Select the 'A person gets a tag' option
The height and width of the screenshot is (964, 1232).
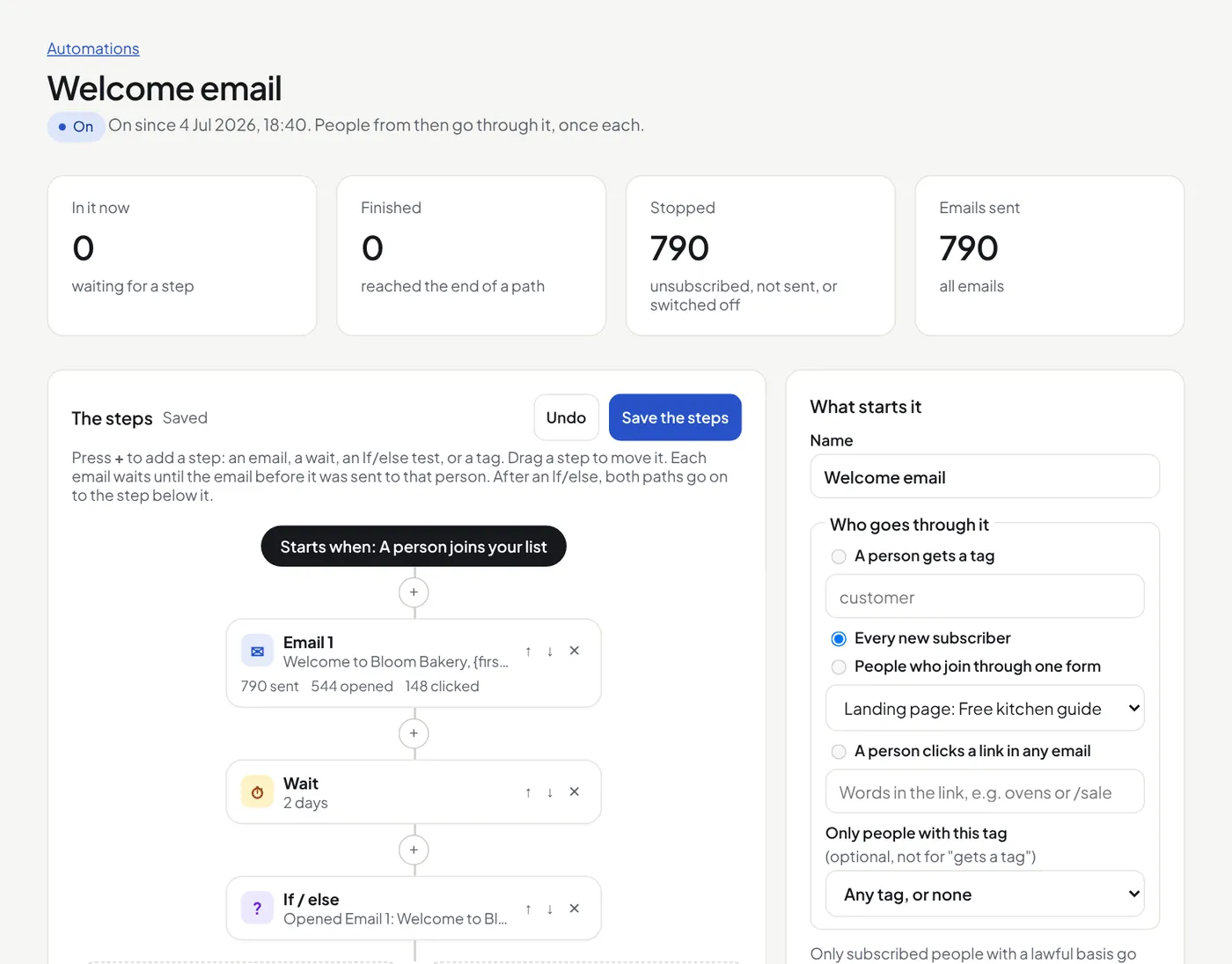[x=839, y=556]
